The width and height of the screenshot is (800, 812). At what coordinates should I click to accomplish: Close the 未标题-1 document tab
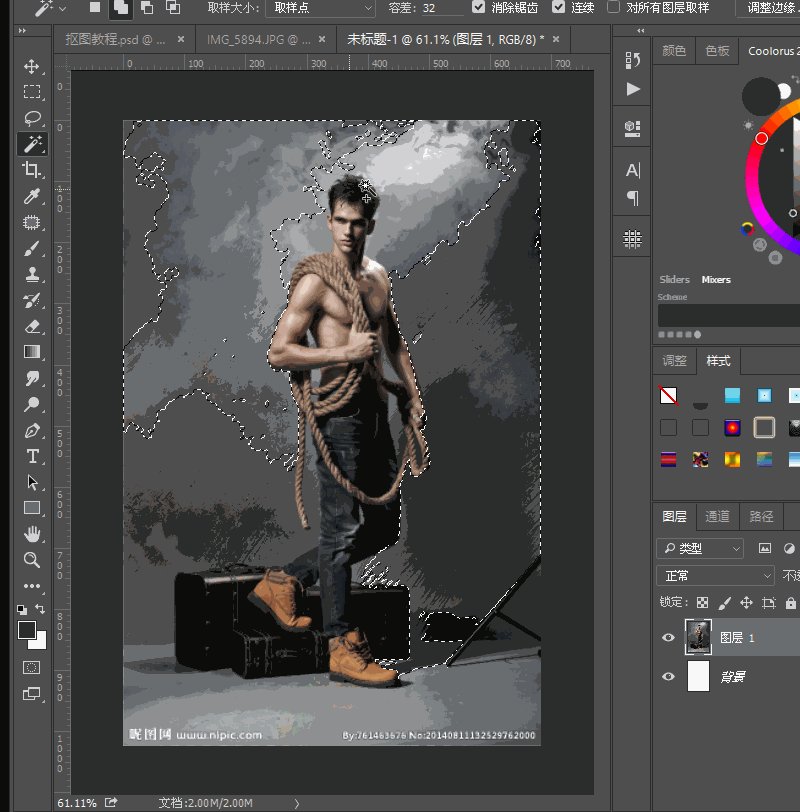(x=556, y=39)
